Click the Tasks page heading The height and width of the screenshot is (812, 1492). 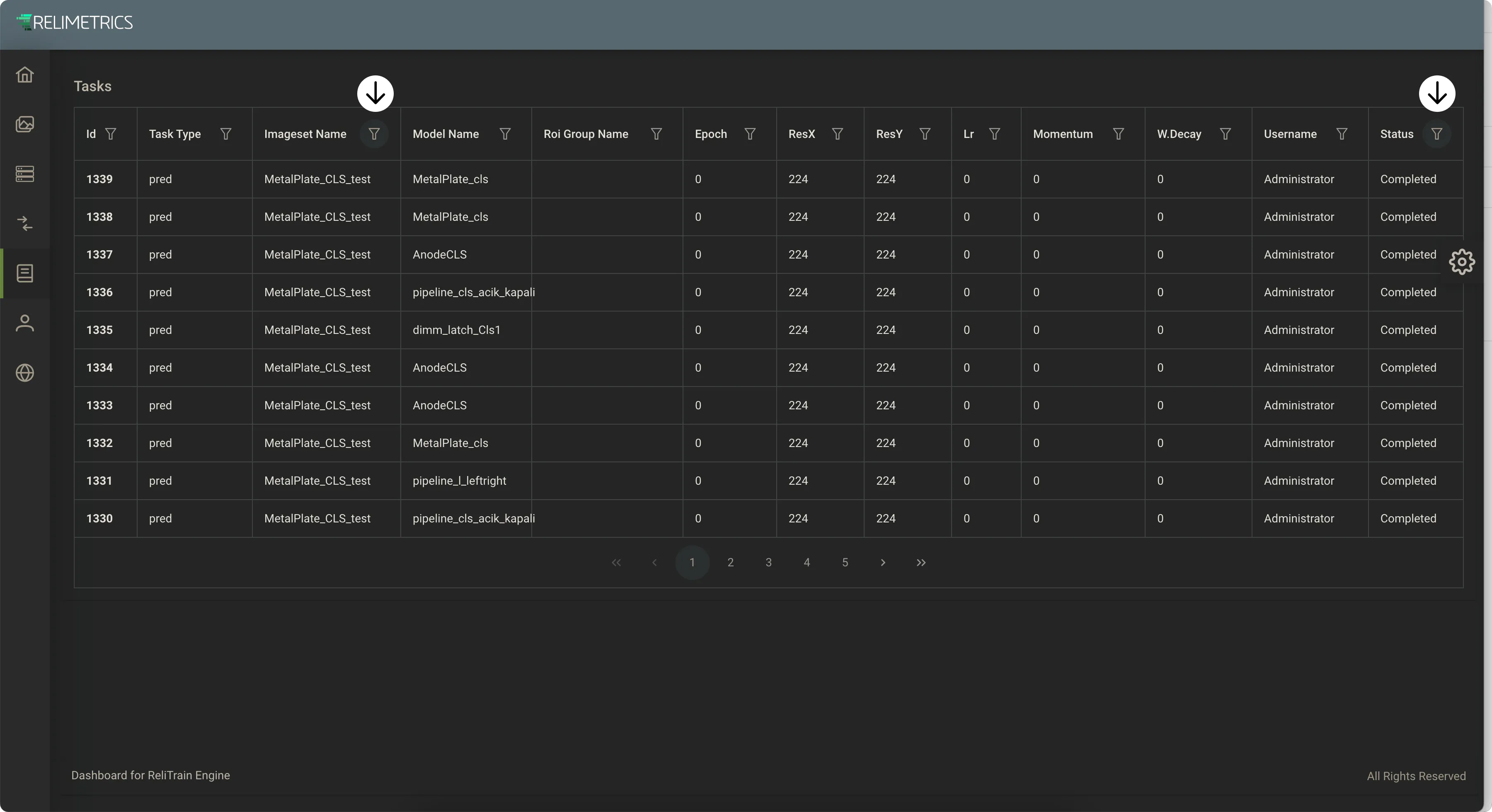pos(93,86)
